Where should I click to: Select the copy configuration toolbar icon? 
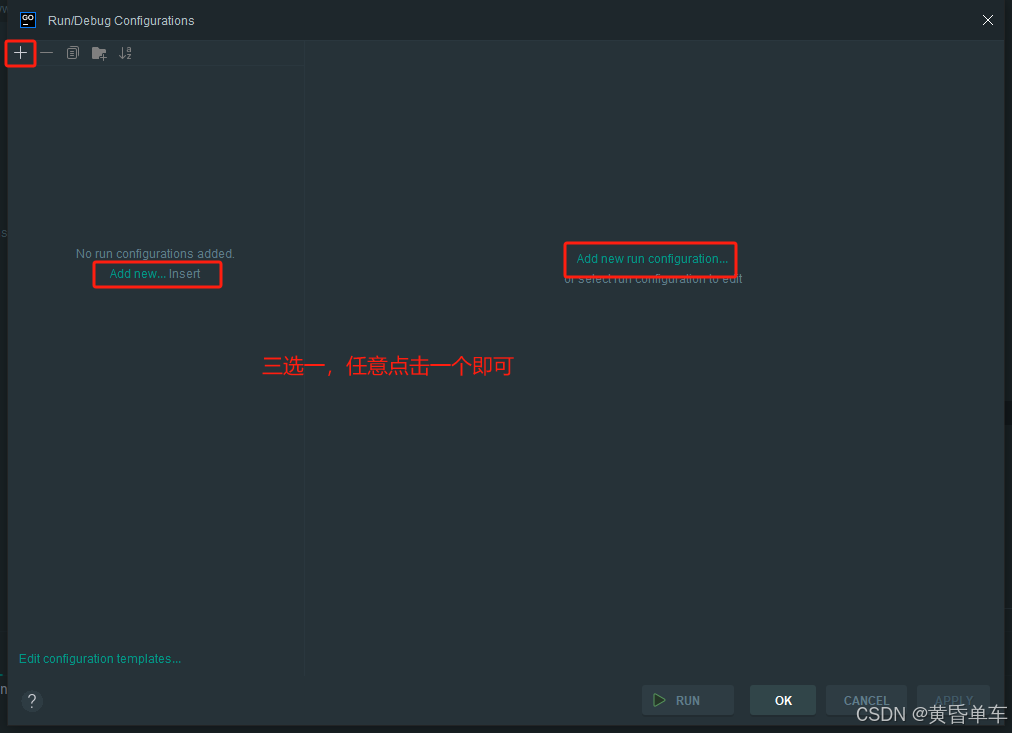pos(71,52)
